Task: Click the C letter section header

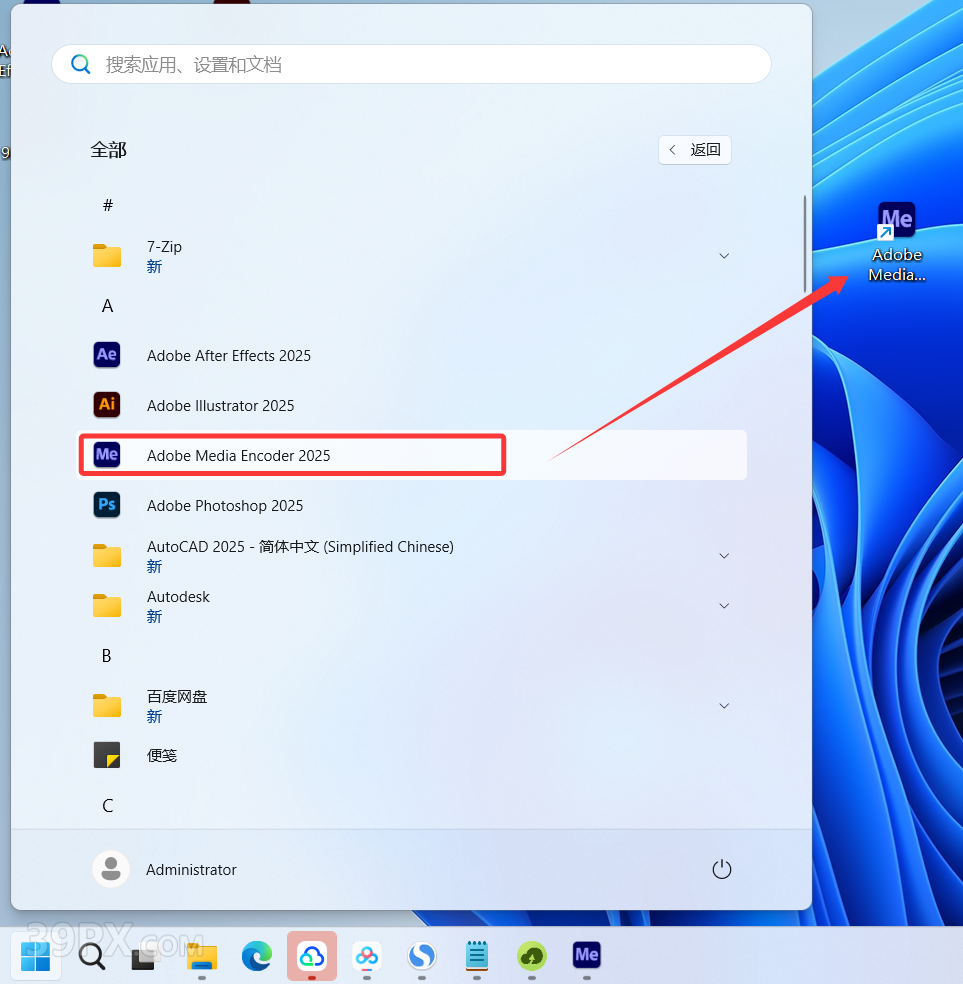Action: coord(108,806)
